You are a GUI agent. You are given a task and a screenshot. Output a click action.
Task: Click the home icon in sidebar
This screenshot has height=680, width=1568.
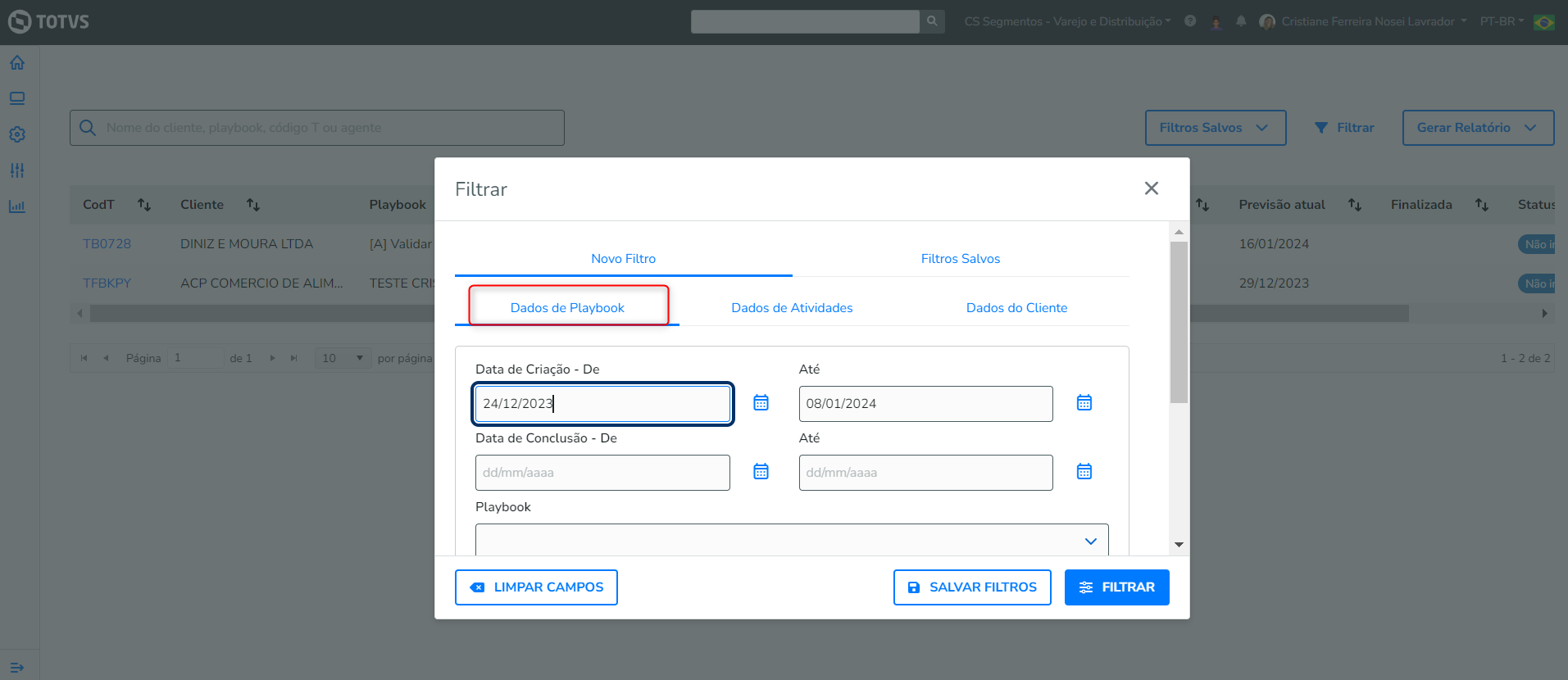click(17, 63)
